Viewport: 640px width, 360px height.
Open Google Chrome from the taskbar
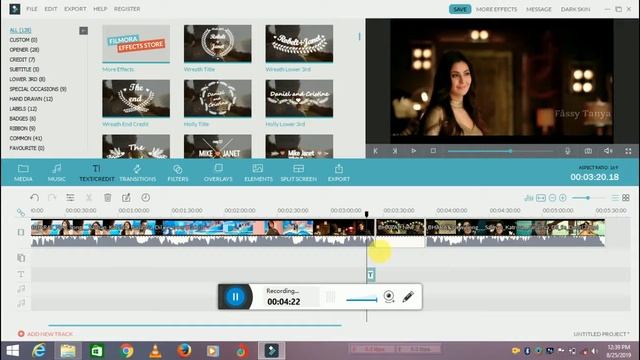pyautogui.click(x=127, y=351)
